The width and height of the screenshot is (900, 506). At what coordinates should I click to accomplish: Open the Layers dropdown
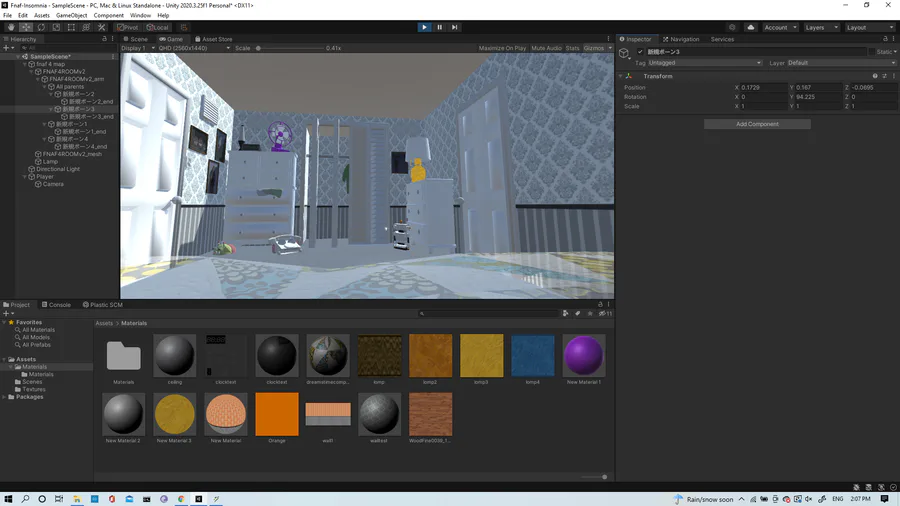[x=821, y=27]
